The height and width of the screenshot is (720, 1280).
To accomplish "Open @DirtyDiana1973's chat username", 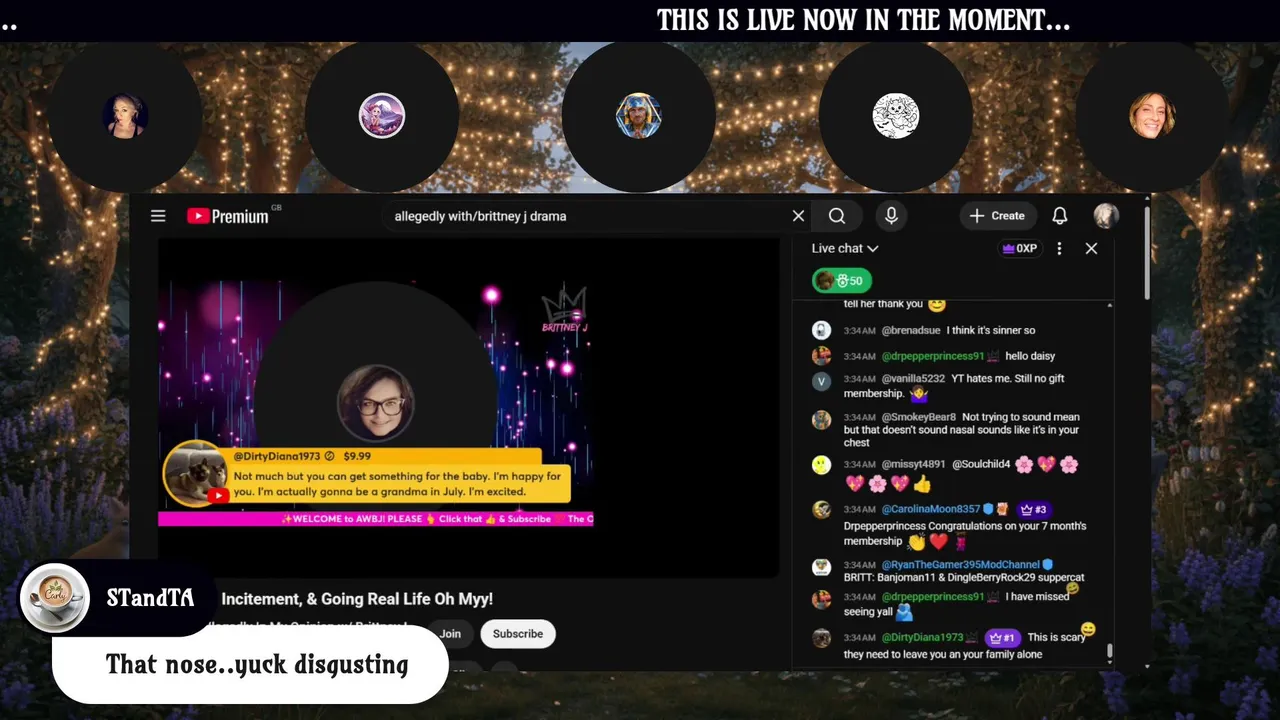I will click(922, 637).
